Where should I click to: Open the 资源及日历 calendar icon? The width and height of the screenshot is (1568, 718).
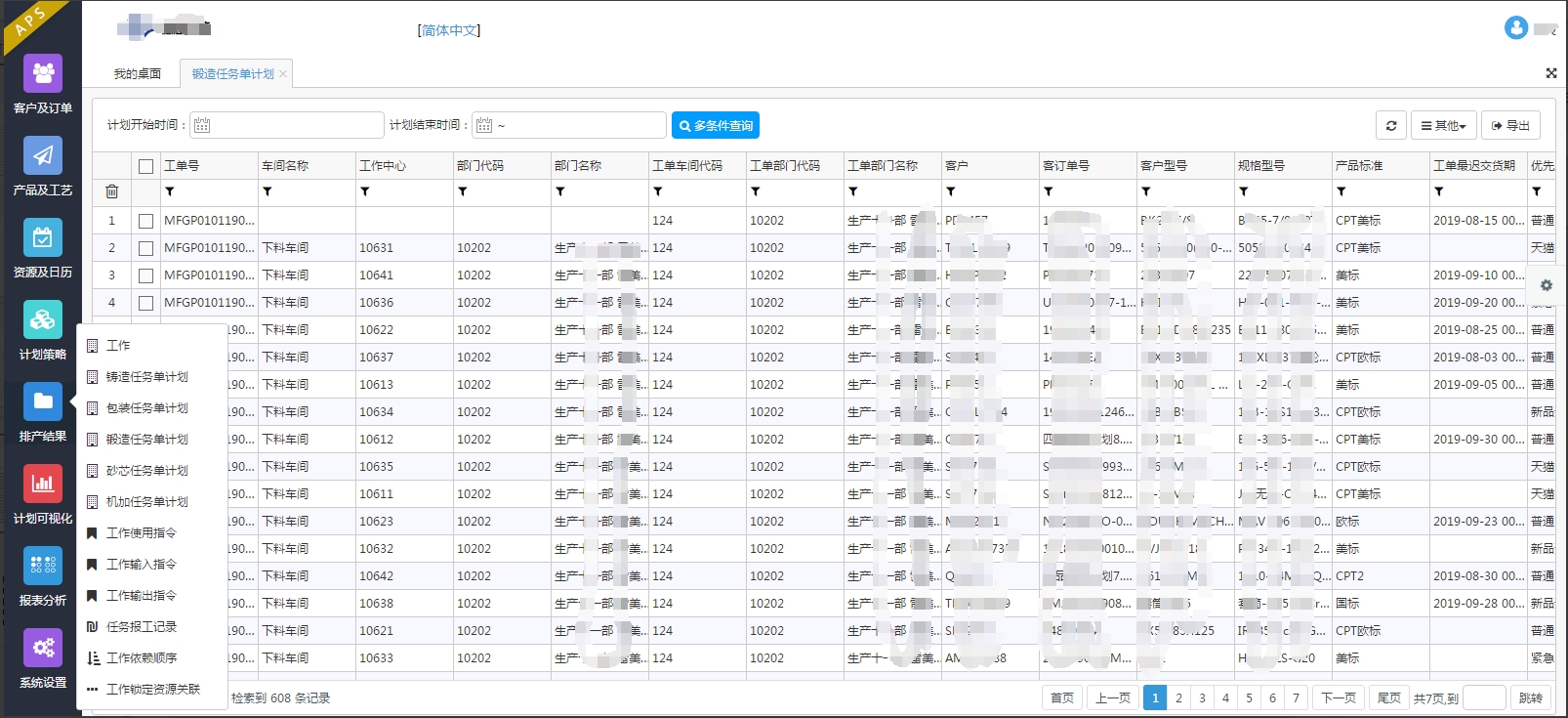tap(43, 238)
